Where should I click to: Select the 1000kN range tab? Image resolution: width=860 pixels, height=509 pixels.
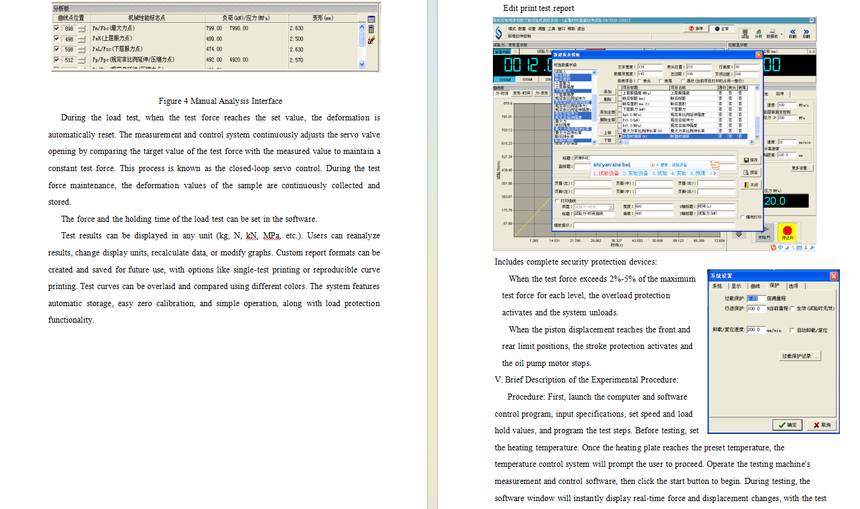505,80
